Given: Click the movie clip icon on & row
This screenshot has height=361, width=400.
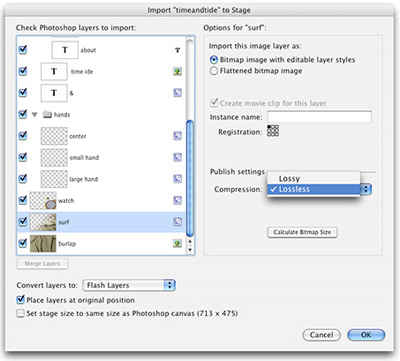Looking at the screenshot, I should click(177, 93).
